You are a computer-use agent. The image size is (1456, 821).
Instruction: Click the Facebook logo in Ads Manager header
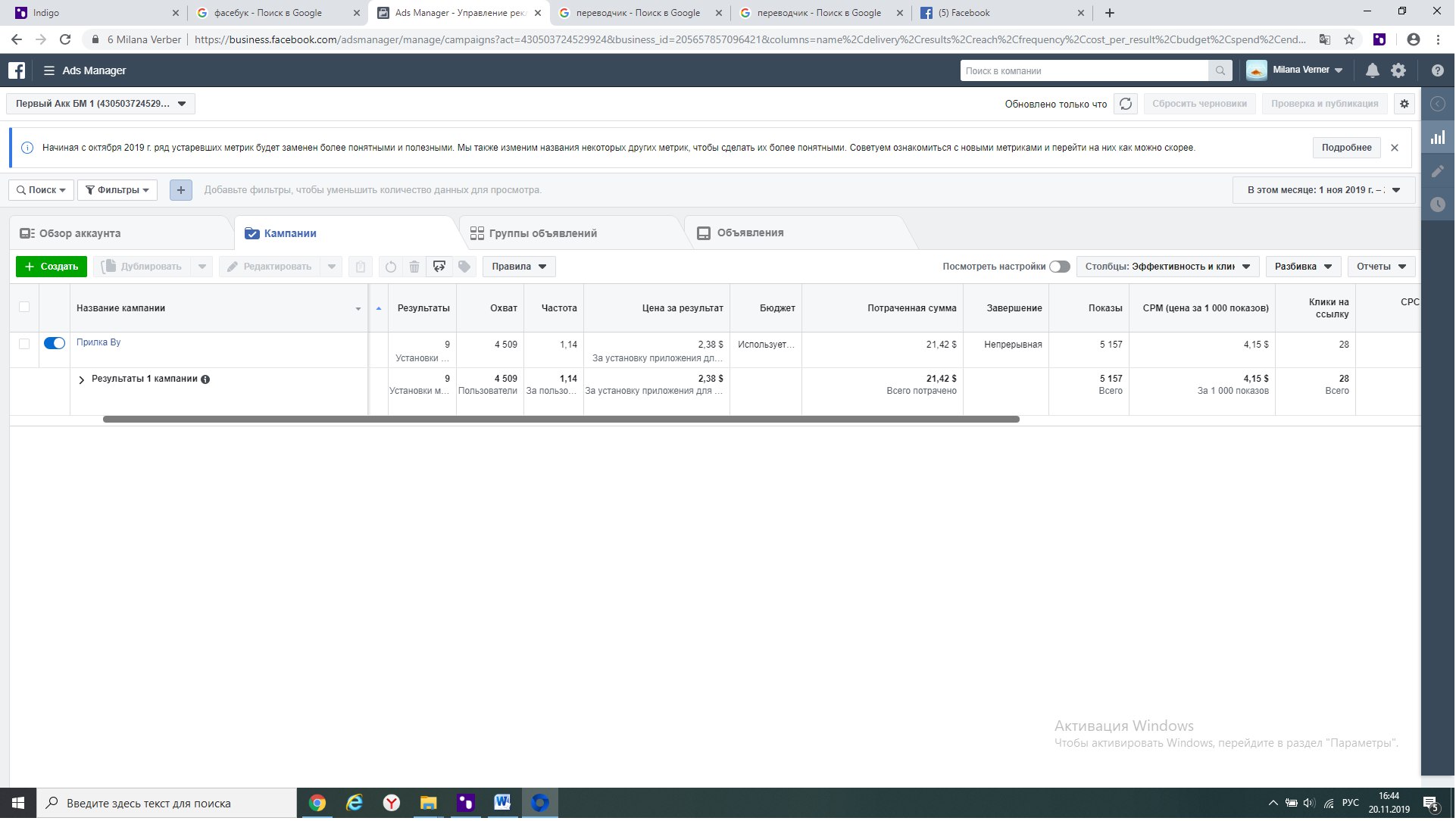pyautogui.click(x=17, y=70)
